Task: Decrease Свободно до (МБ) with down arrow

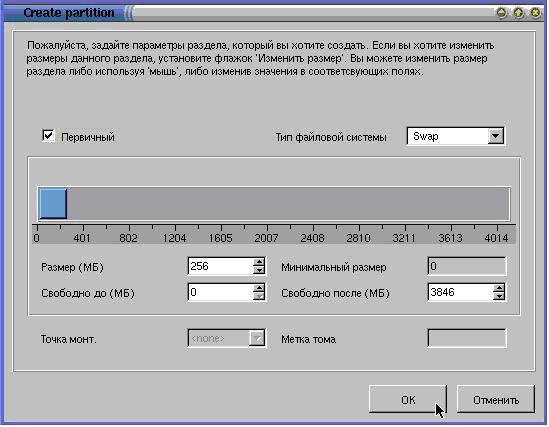Action: coord(259,296)
